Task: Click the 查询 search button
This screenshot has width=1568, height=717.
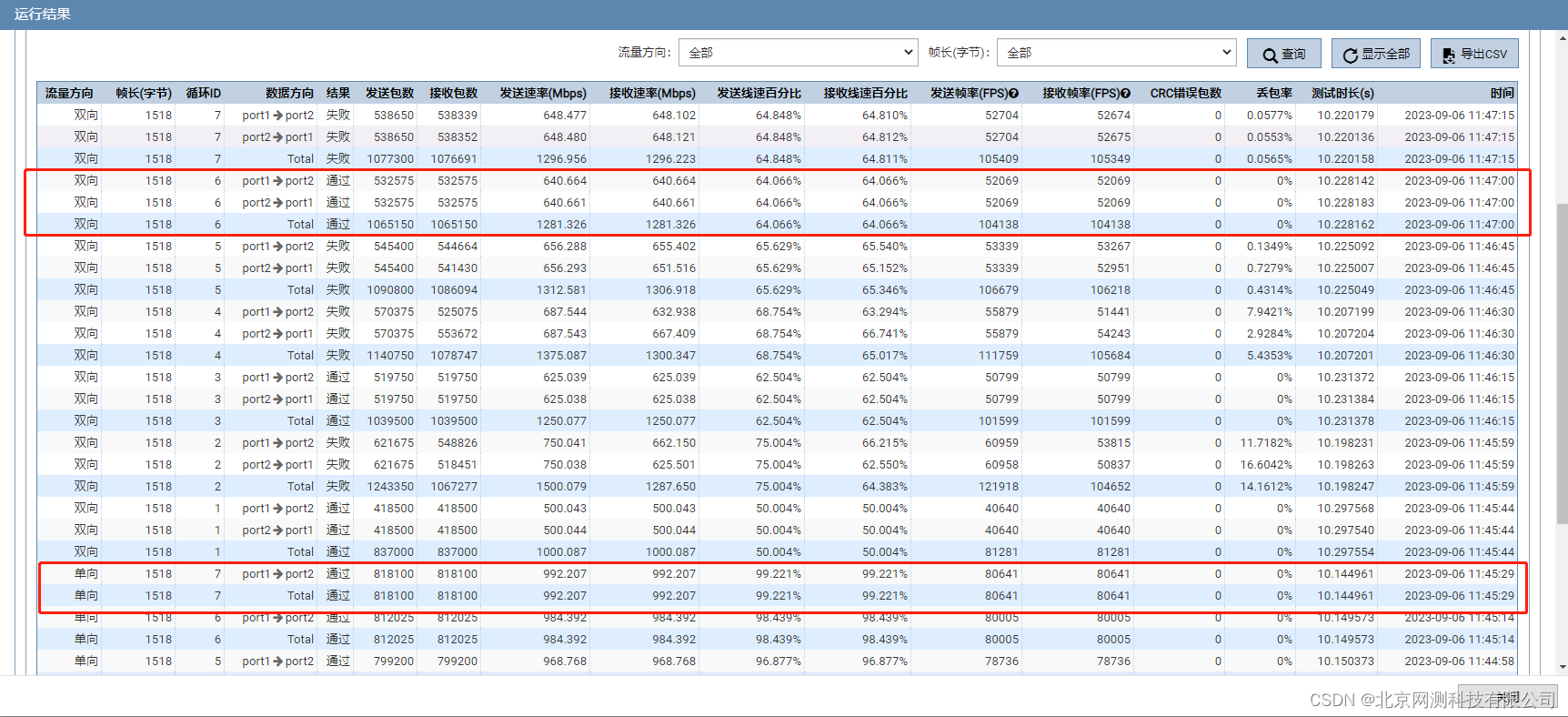Action: pyautogui.click(x=1283, y=54)
